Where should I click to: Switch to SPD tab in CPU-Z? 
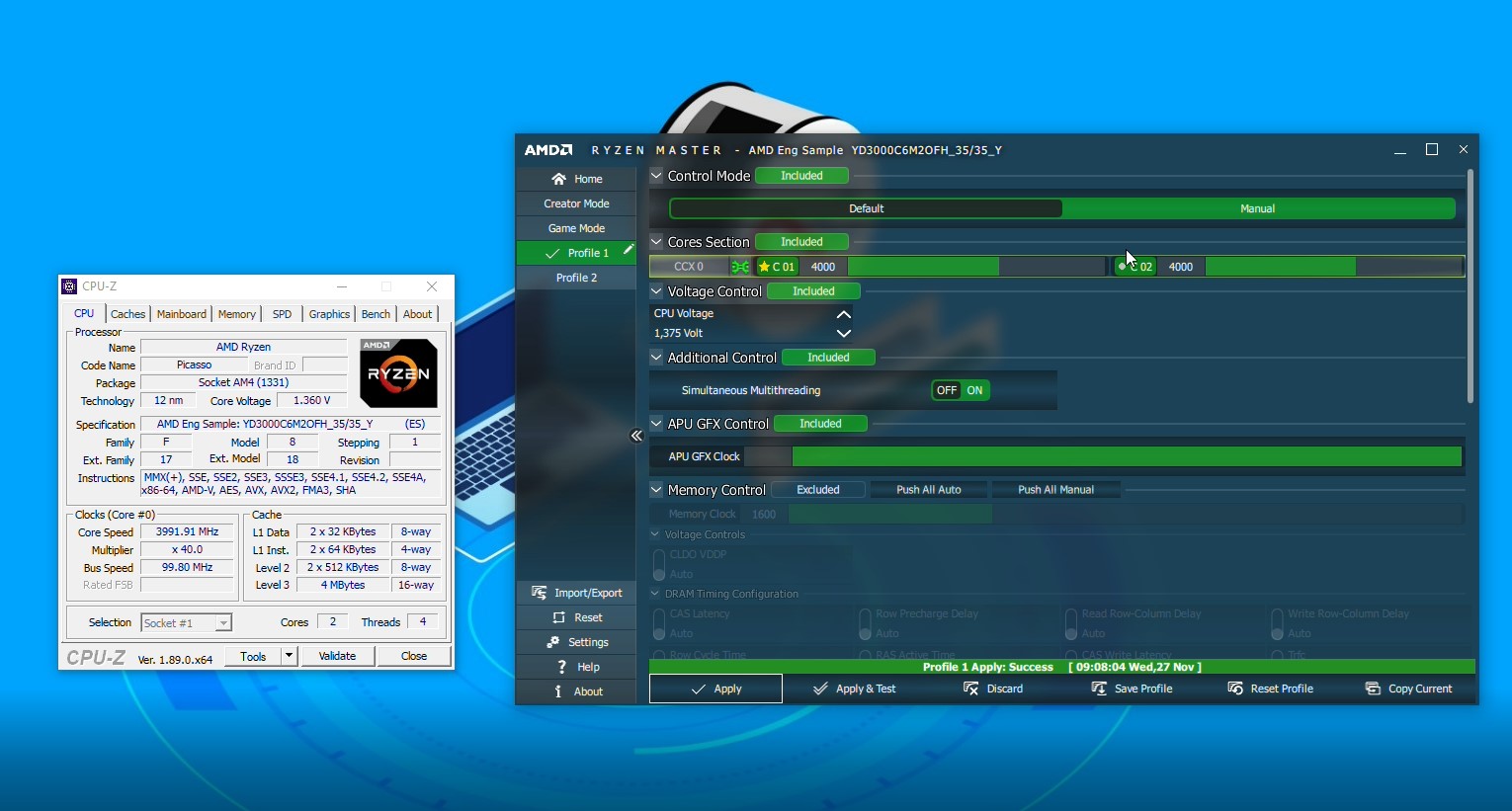pyautogui.click(x=282, y=314)
